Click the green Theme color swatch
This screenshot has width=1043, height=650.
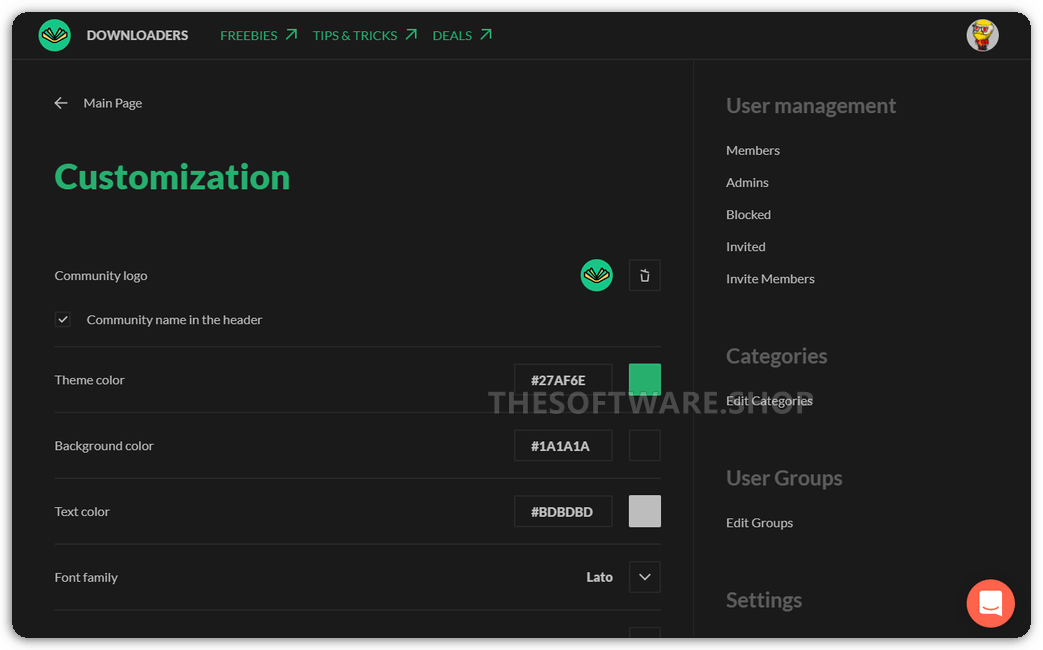tap(644, 380)
